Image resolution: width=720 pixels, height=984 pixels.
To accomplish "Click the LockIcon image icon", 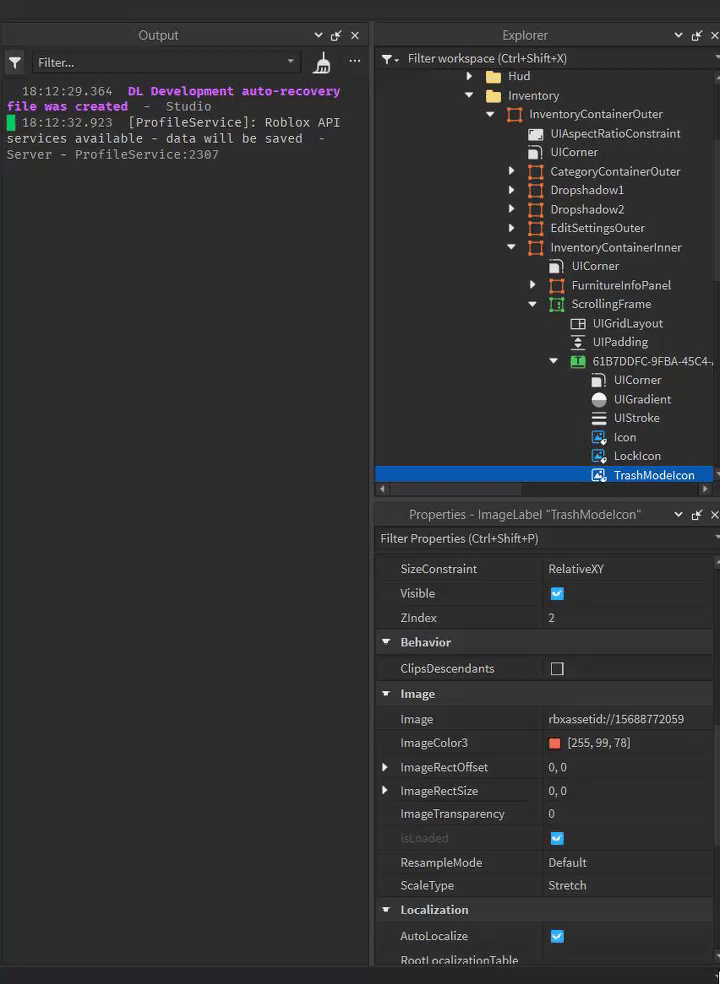I will (599, 456).
